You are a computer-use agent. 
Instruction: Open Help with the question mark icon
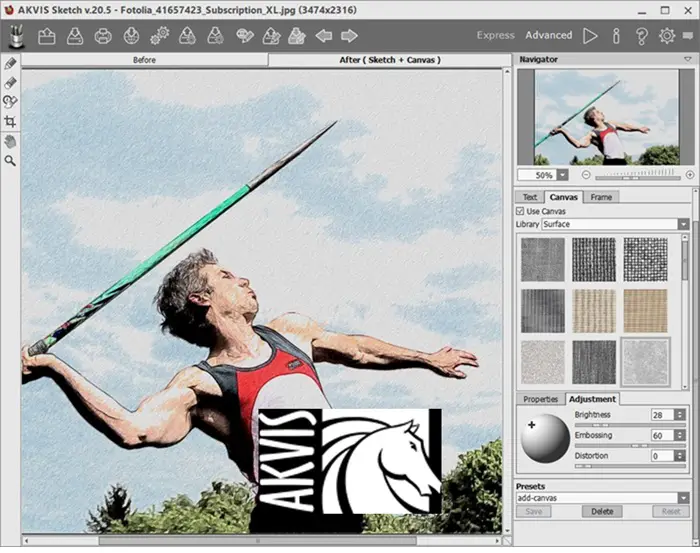pos(642,36)
